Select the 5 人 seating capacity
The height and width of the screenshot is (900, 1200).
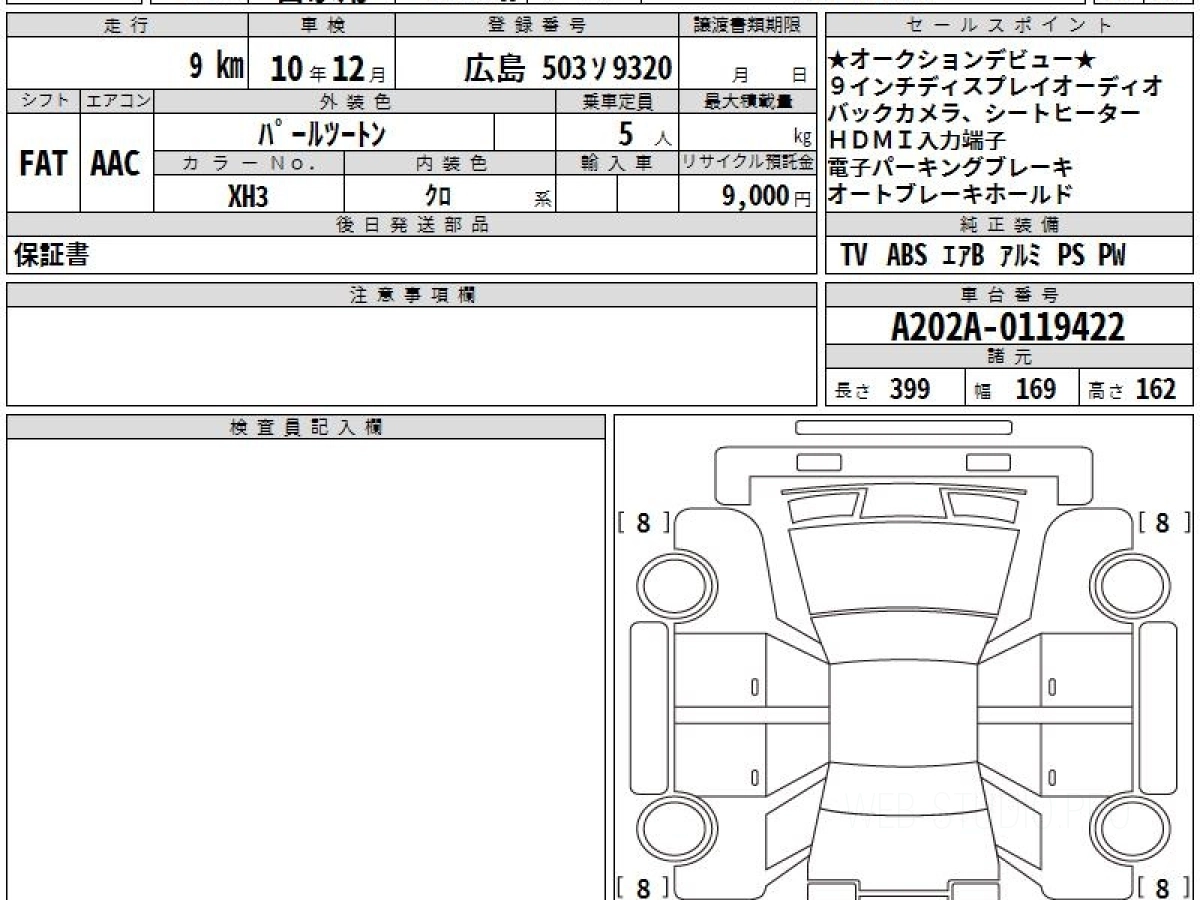click(x=645, y=132)
